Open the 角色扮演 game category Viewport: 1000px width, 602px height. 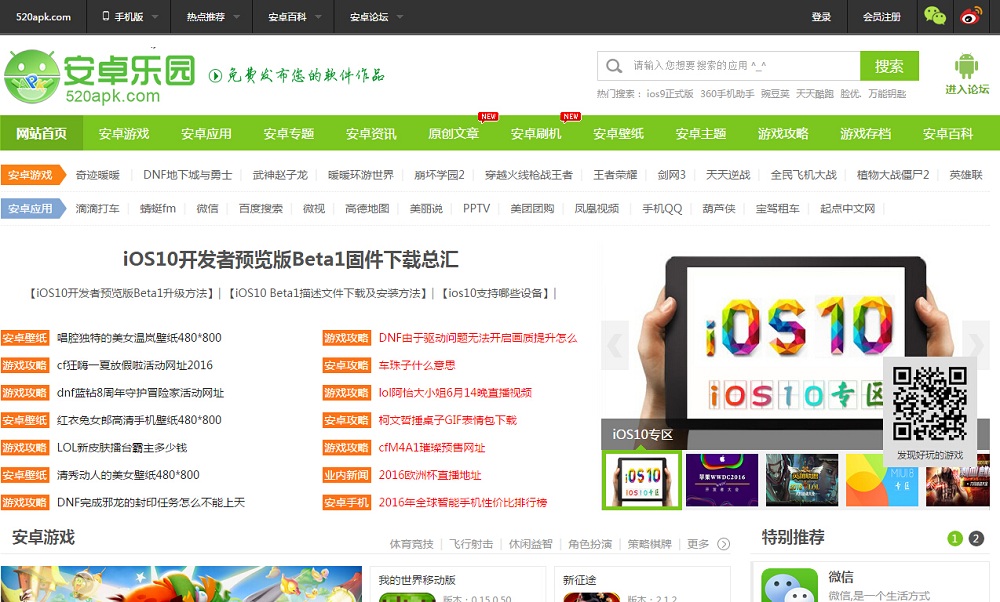coord(590,544)
